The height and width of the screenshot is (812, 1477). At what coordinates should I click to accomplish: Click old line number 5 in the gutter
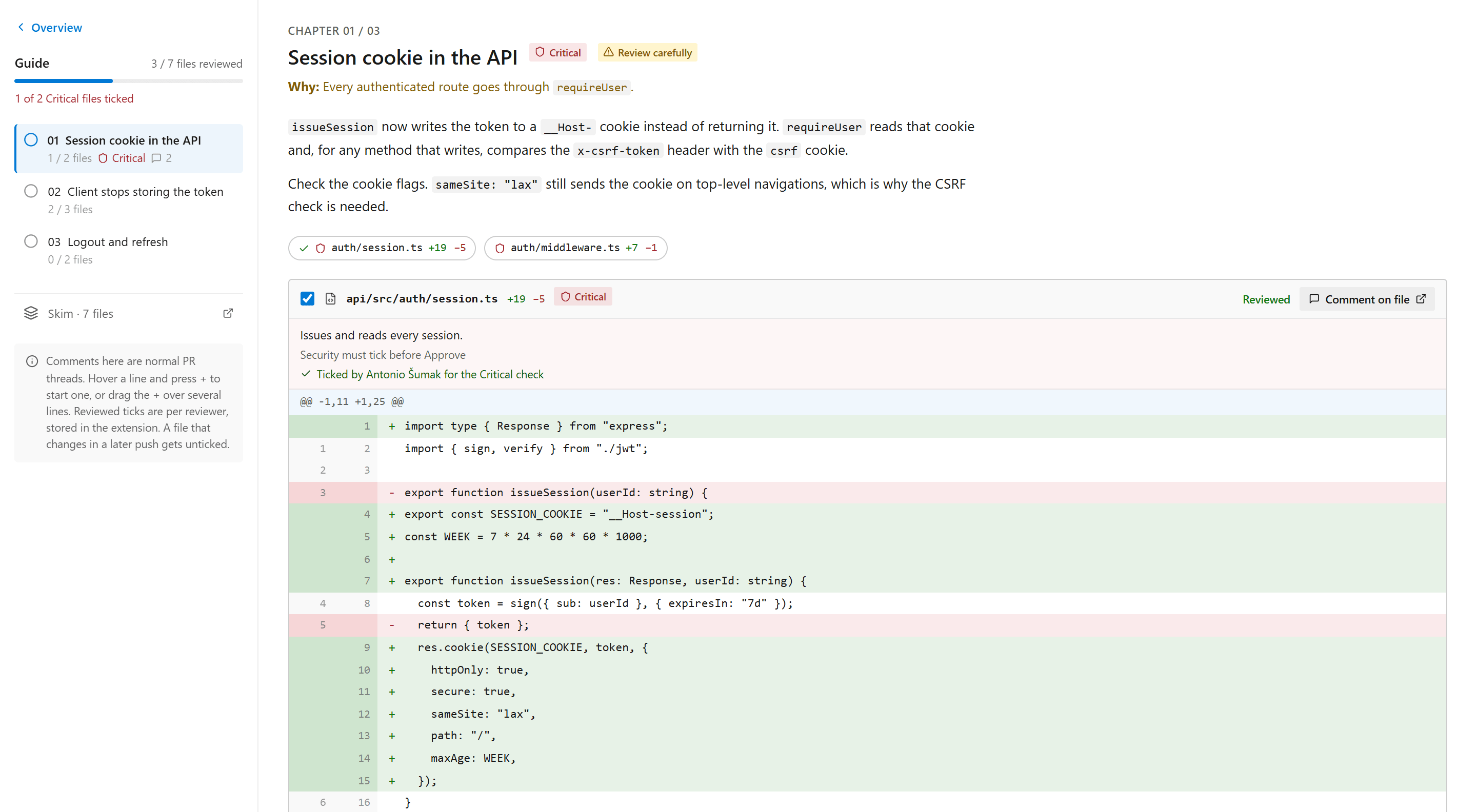(x=323, y=625)
